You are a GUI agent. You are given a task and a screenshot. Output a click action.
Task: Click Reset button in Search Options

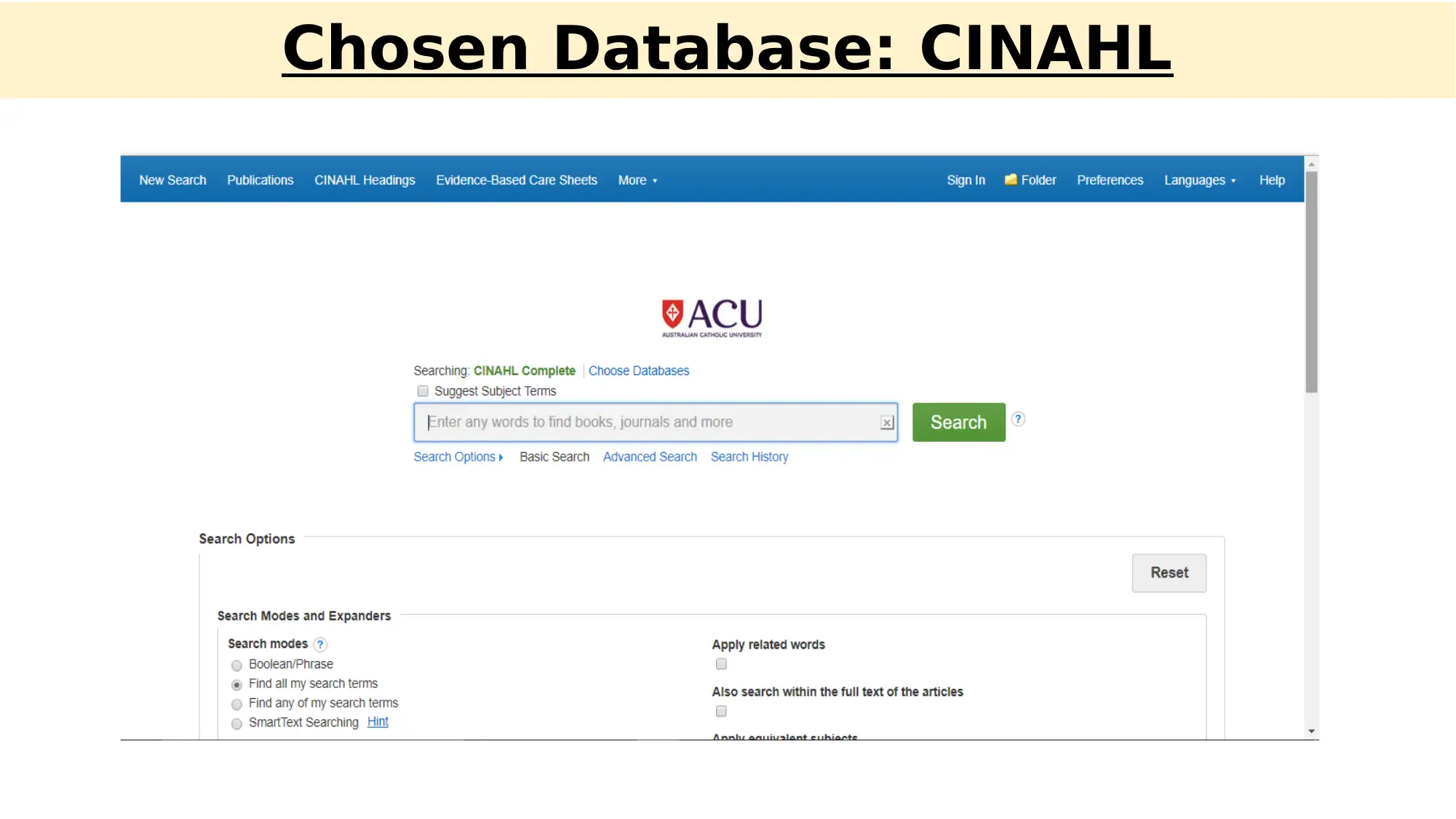click(1169, 572)
